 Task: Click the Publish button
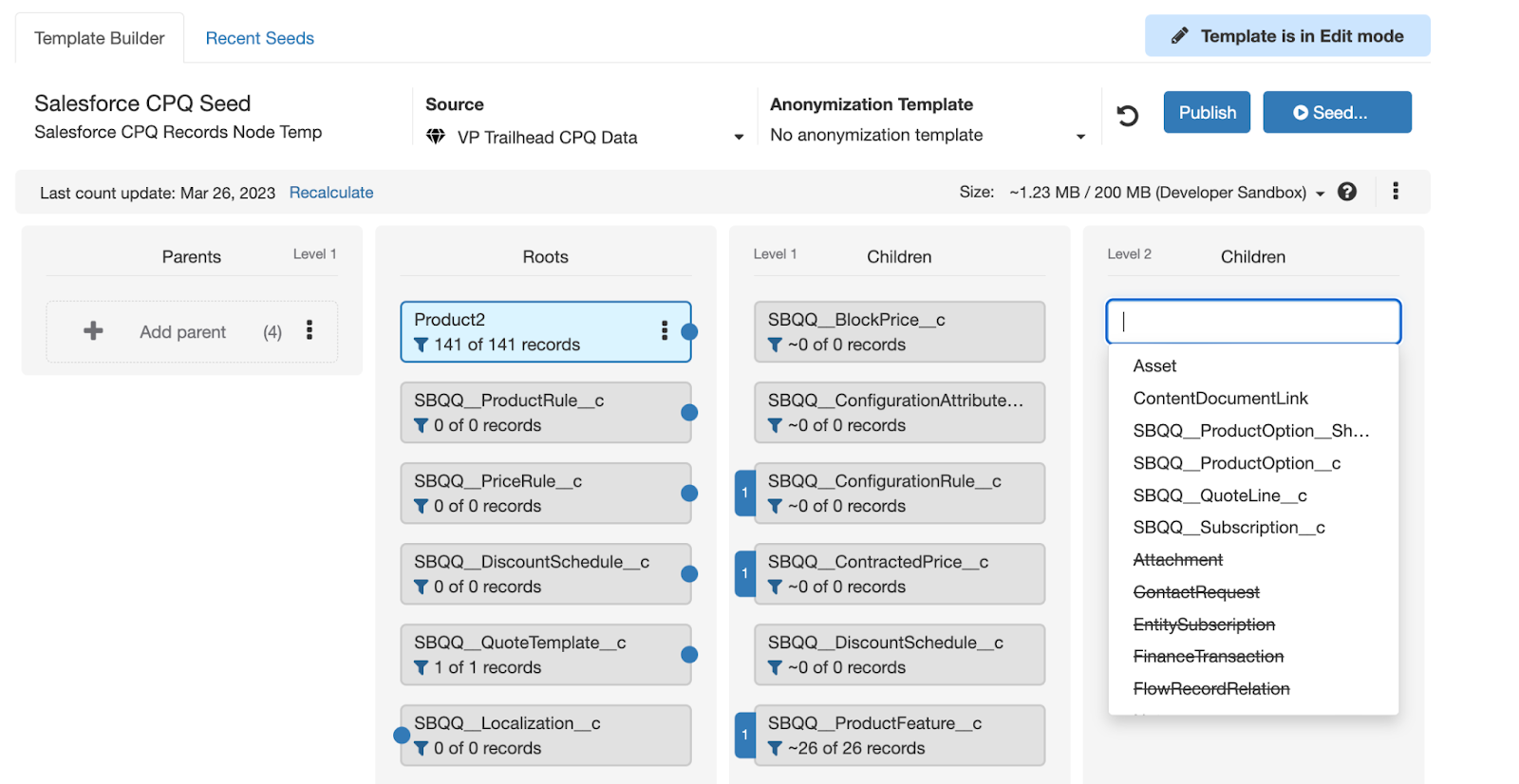1207,112
